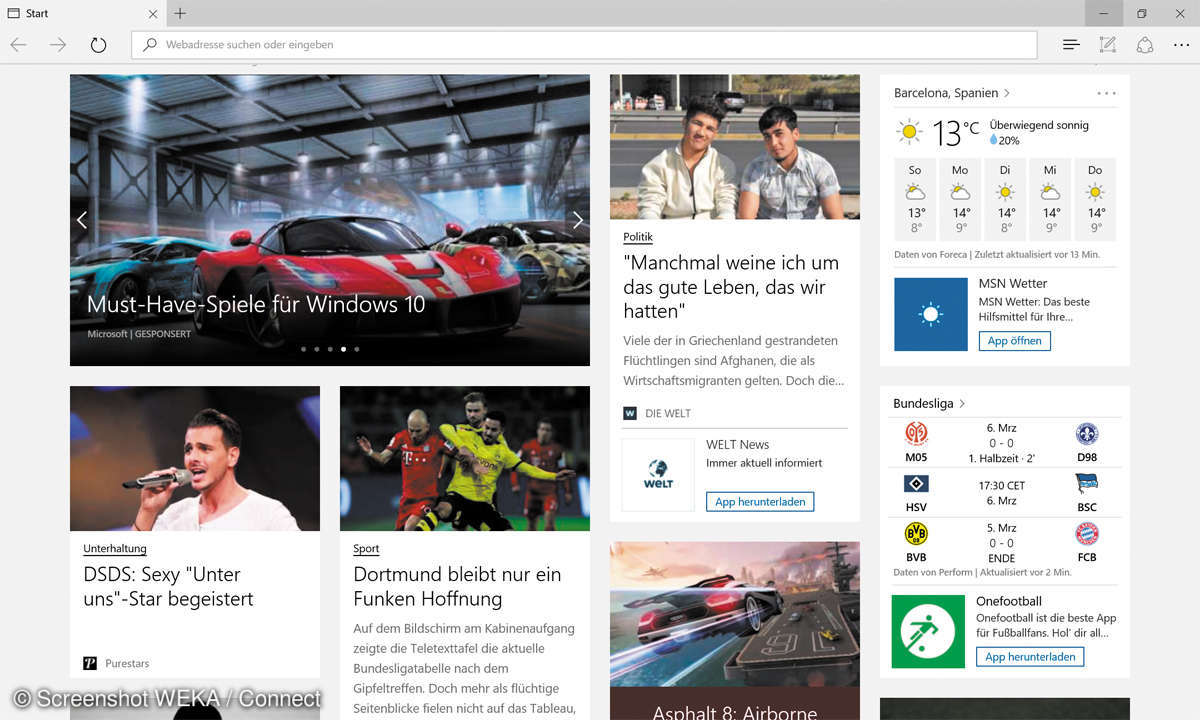Open the Politik category link
Viewport: 1200px width, 720px height.
(638, 237)
